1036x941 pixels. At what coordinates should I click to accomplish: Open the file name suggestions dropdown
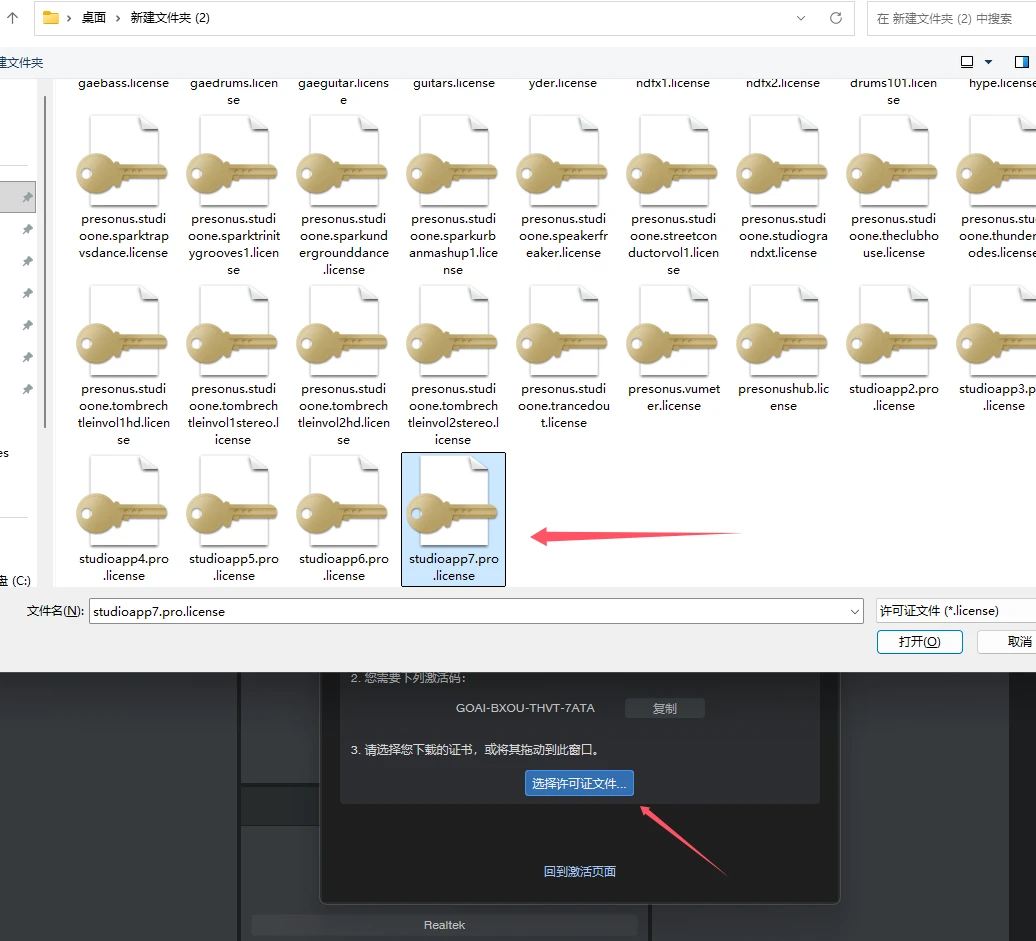(x=854, y=611)
